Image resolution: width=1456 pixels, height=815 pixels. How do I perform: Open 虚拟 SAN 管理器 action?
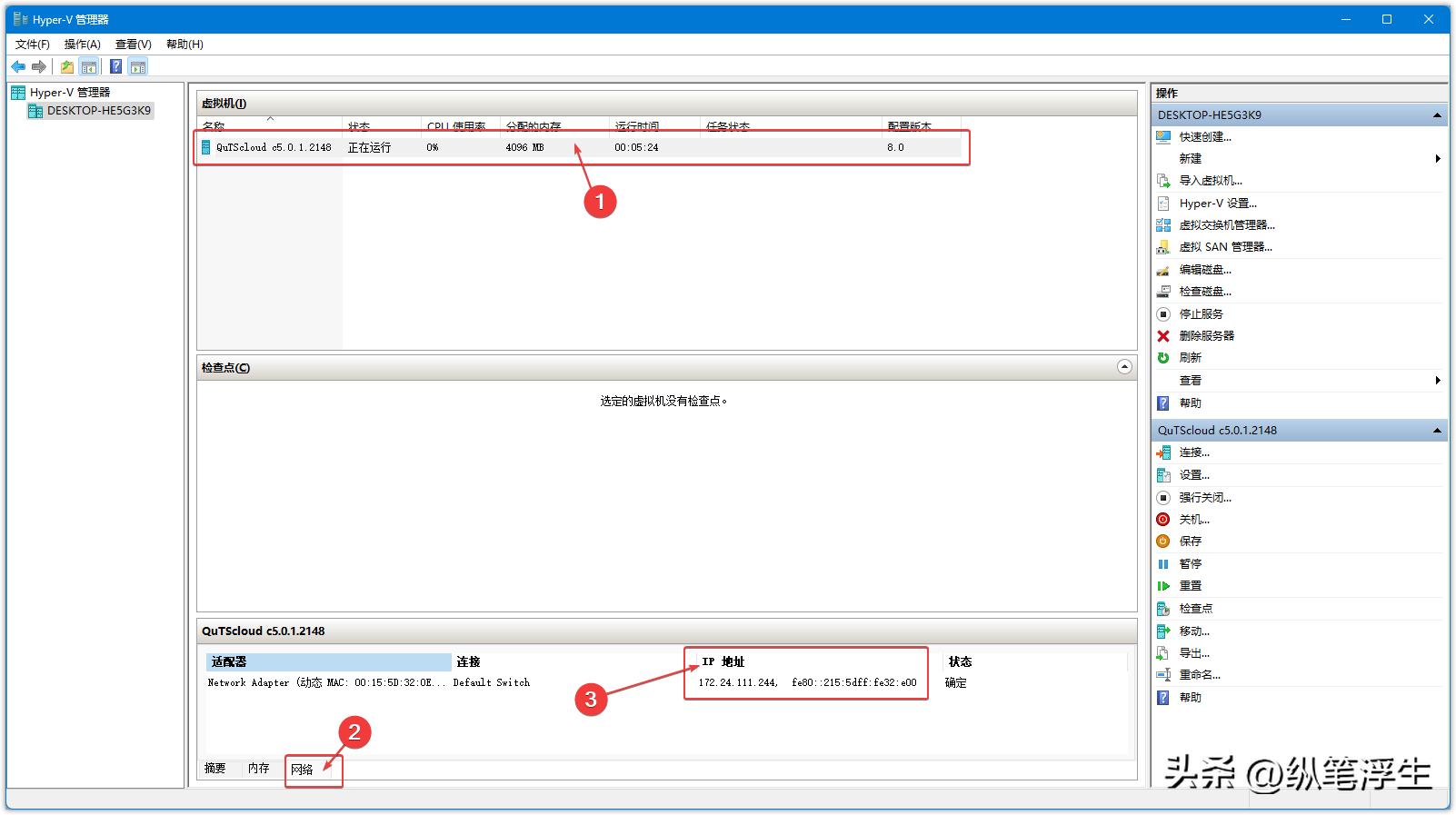[x=1225, y=247]
